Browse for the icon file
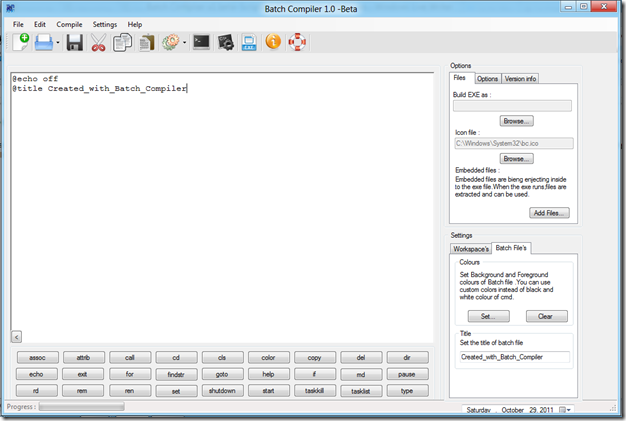626x421 pixels. pos(517,159)
